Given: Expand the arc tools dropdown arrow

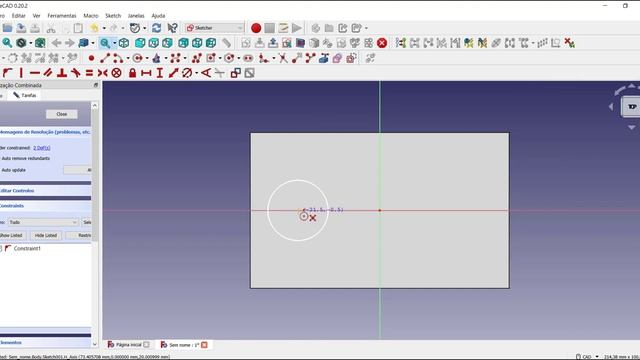Looking at the screenshot, I should [128, 58].
